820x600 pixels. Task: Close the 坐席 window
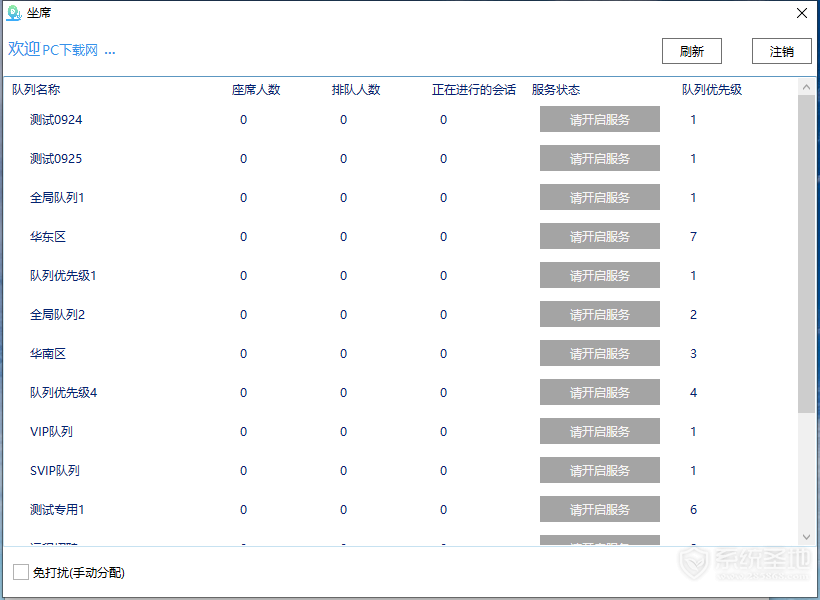pos(802,13)
